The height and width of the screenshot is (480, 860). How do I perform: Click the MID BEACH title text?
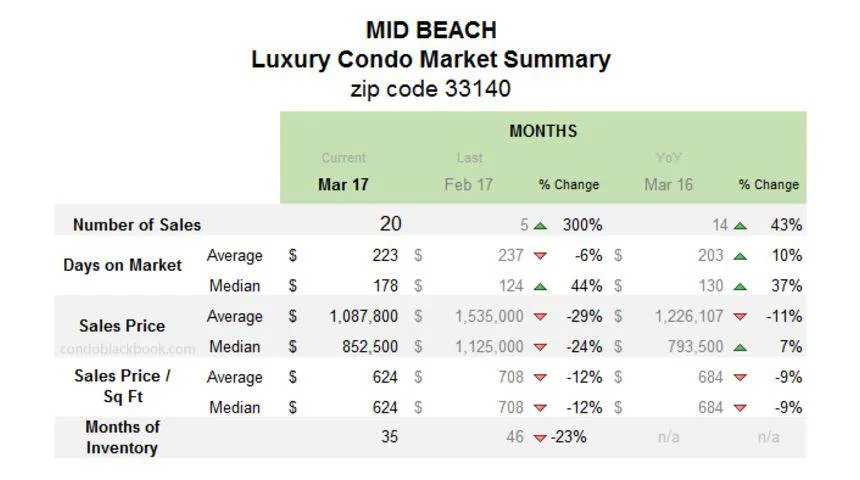coord(430,30)
